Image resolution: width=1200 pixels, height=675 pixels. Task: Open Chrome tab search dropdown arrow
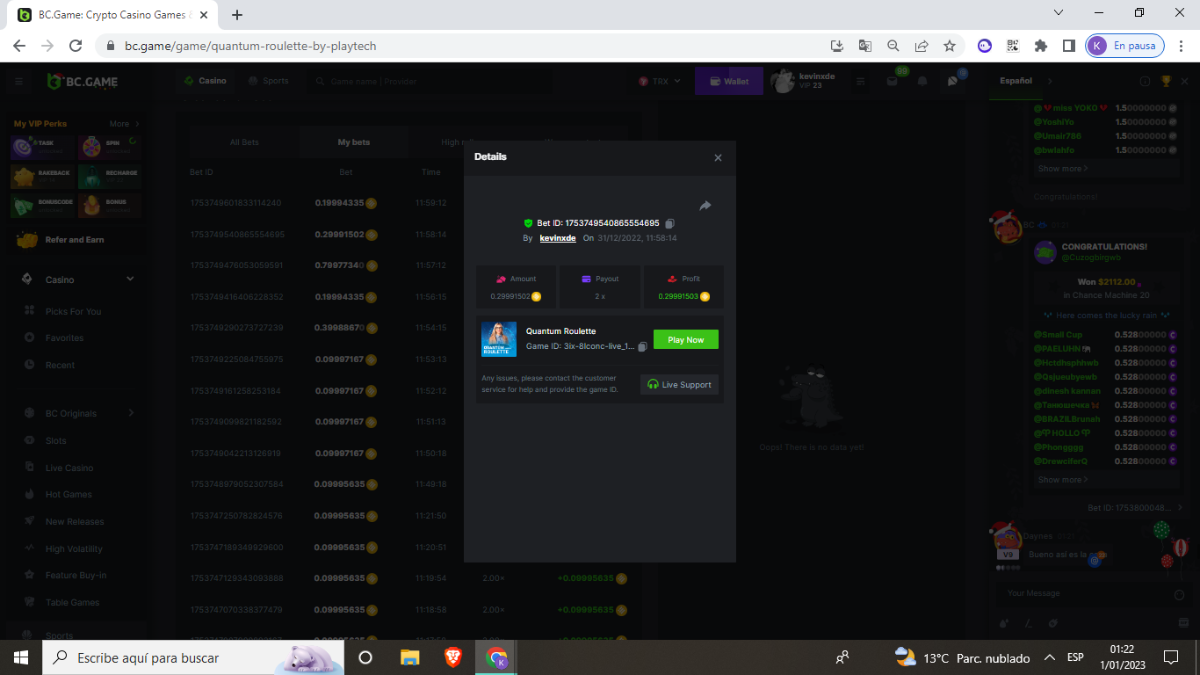coord(1059,14)
